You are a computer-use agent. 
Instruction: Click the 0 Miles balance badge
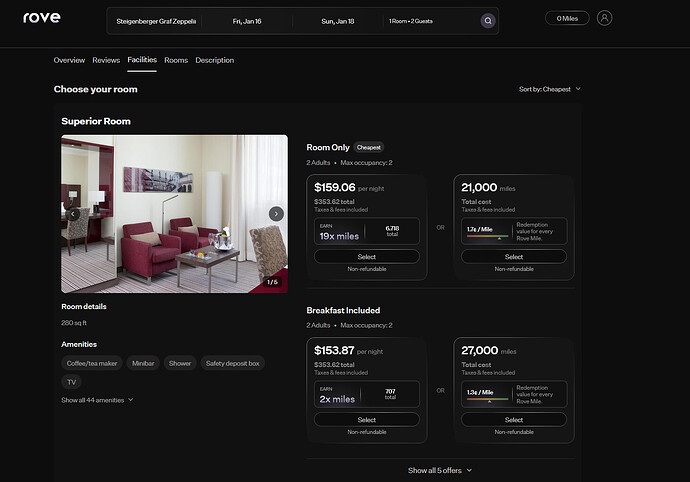click(x=567, y=18)
